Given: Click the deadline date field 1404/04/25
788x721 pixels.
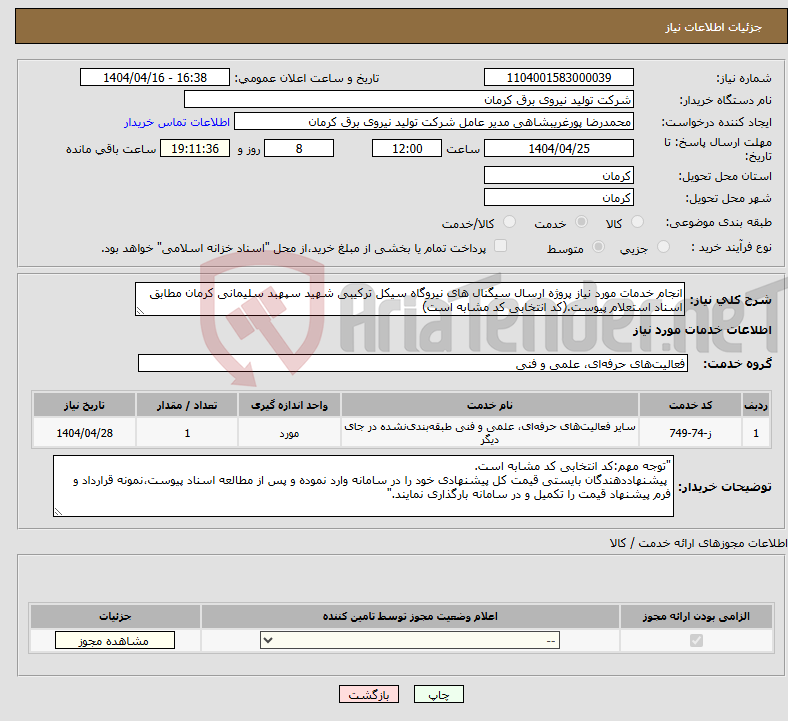Looking at the screenshot, I should click(x=558, y=148).
